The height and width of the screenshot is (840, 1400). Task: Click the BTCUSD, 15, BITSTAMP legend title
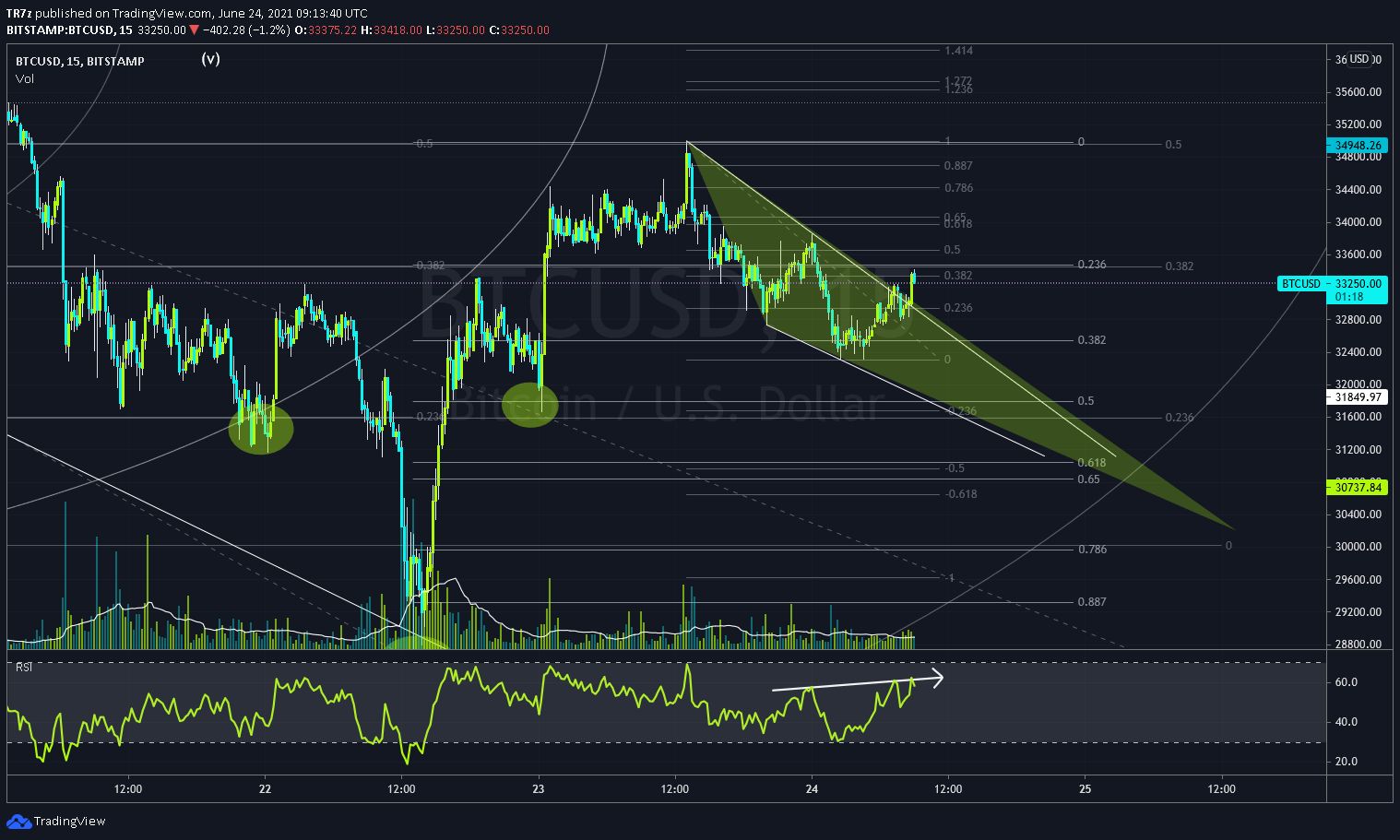(80, 62)
